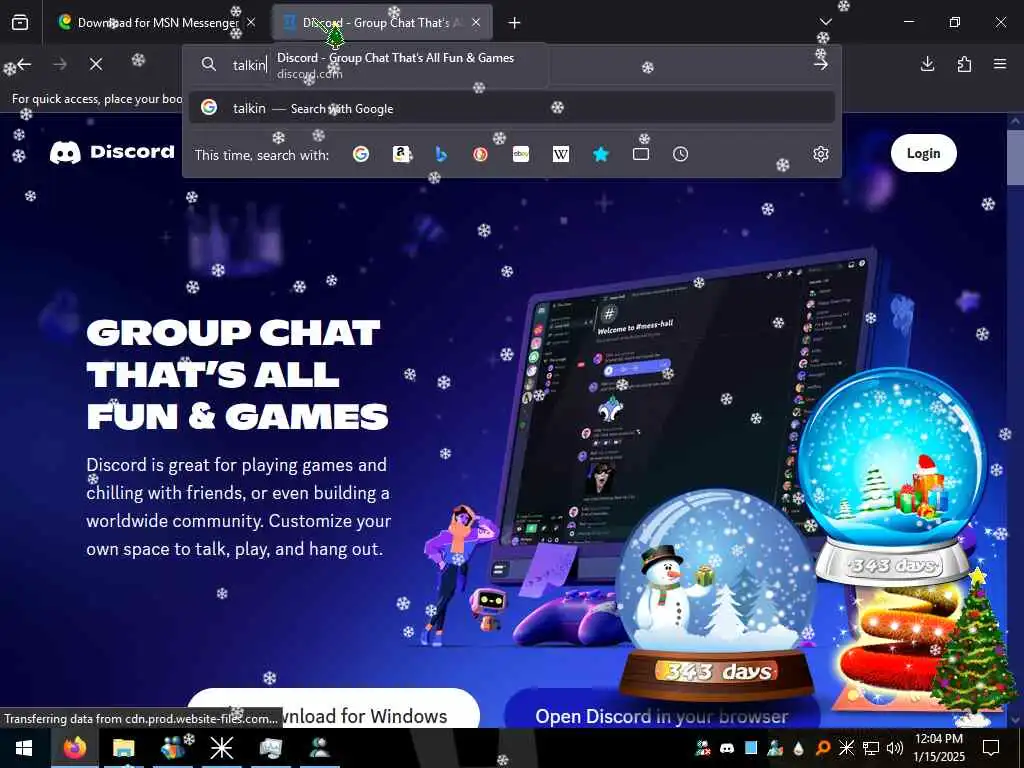Search this time with Google icon

coord(361,154)
